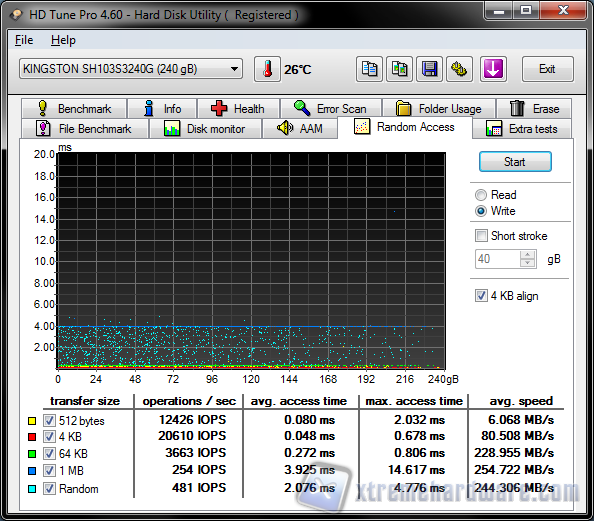This screenshot has height=521, width=594.
Task: Start the random access test
Action: (x=515, y=162)
